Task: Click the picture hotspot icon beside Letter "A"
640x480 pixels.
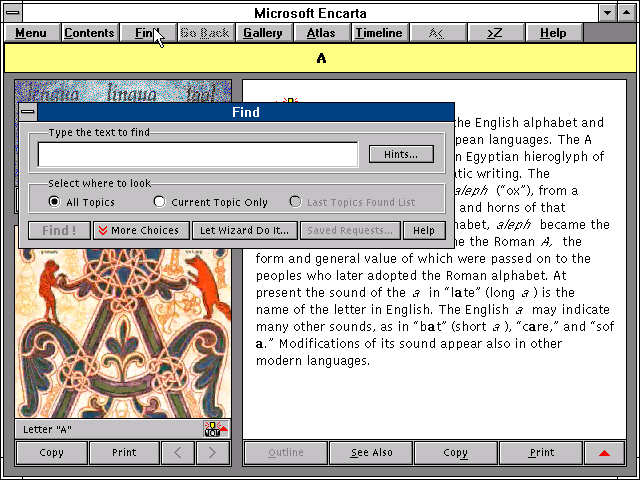Action: pos(216,429)
